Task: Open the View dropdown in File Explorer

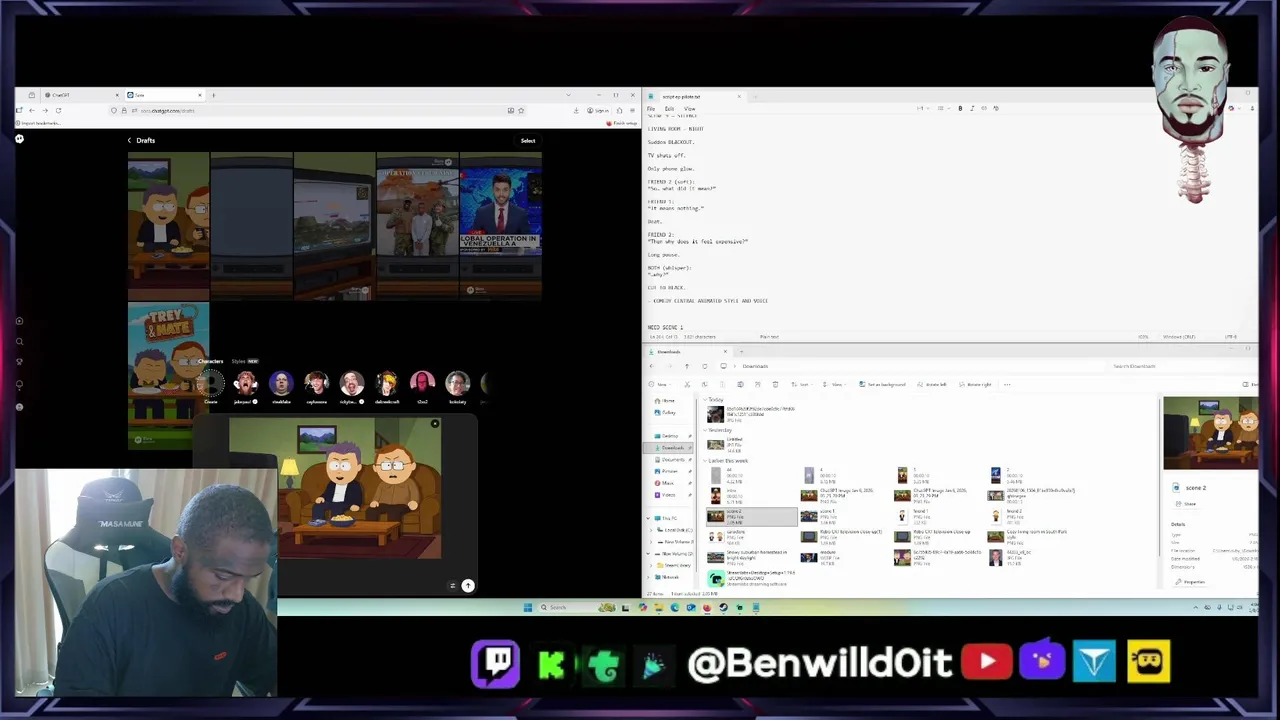Action: pos(836,384)
